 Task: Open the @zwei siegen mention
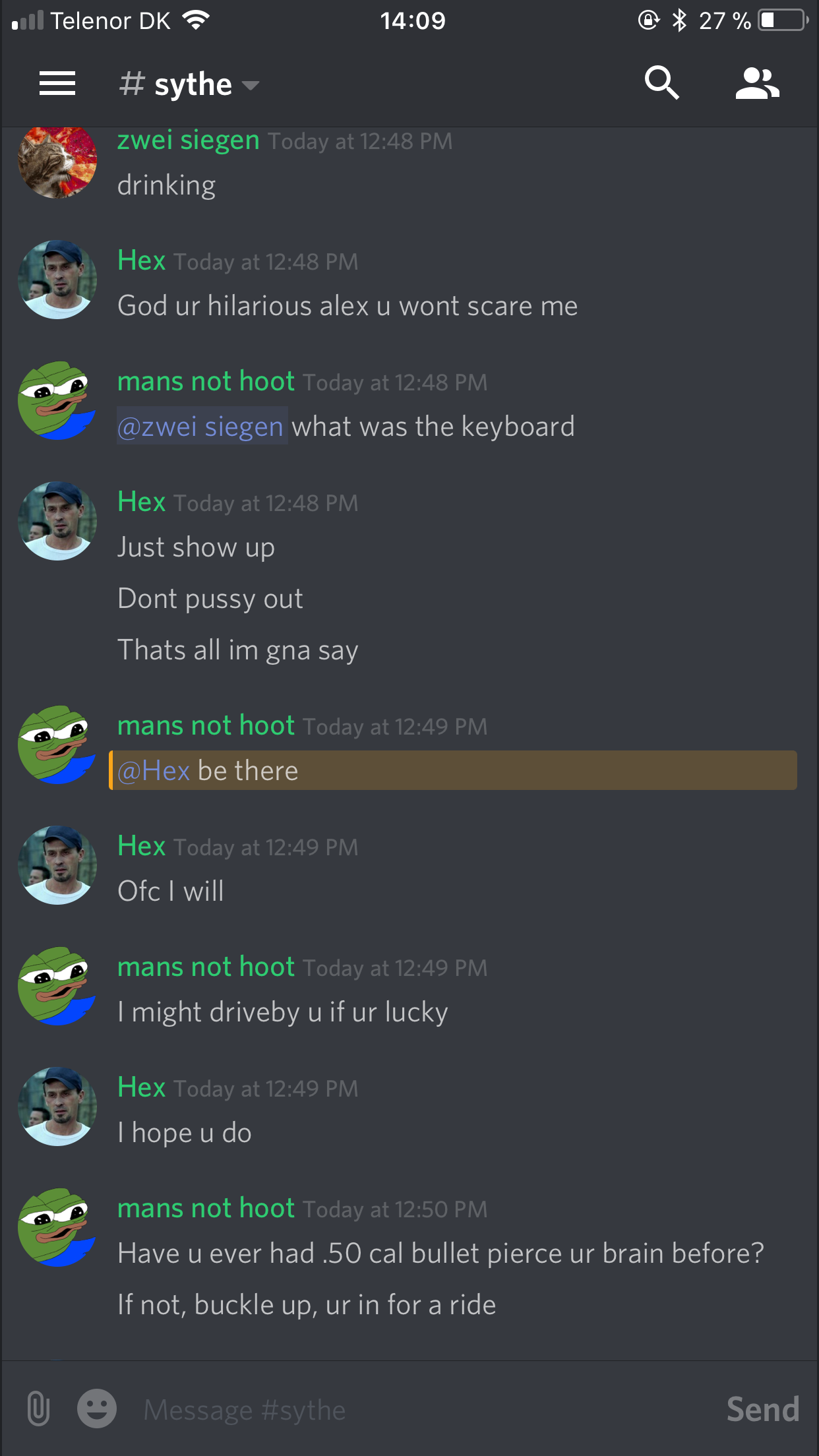click(200, 427)
